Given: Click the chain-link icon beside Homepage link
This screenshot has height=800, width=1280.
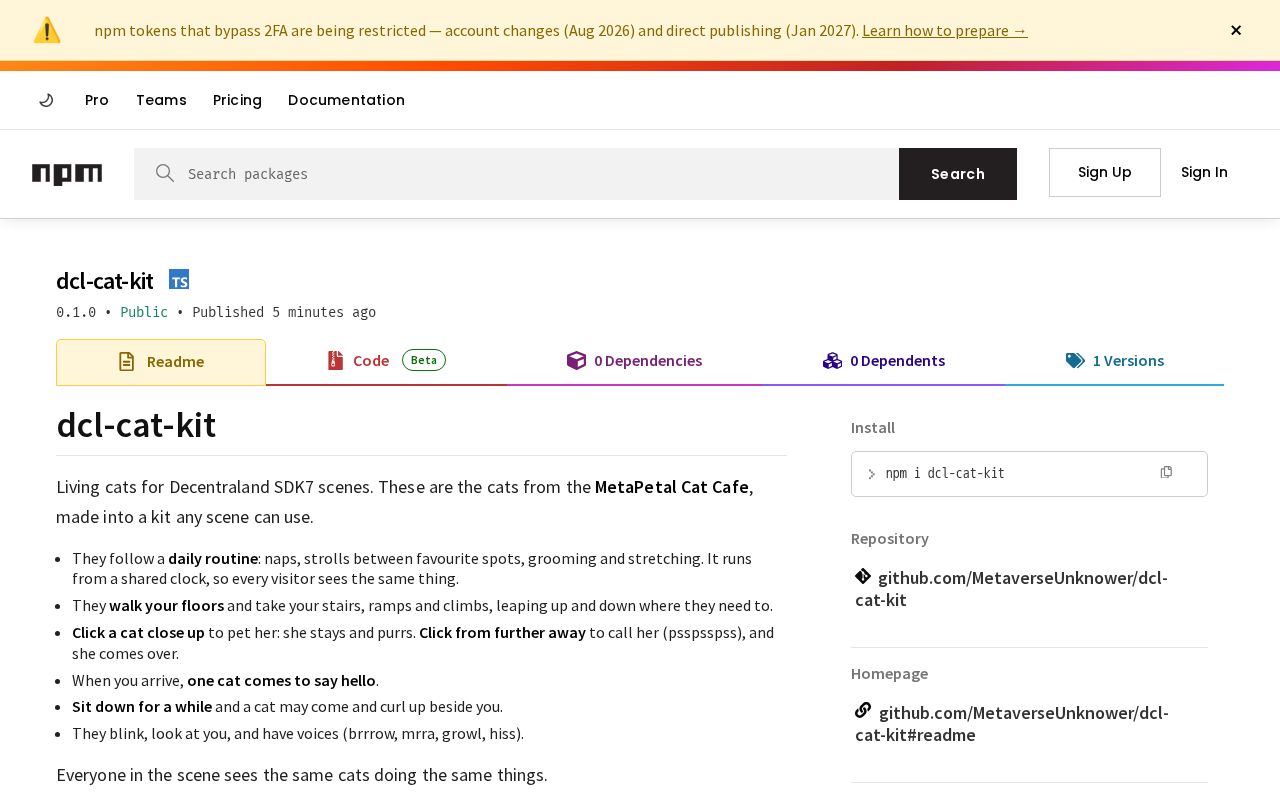Looking at the screenshot, I should click(x=863, y=711).
